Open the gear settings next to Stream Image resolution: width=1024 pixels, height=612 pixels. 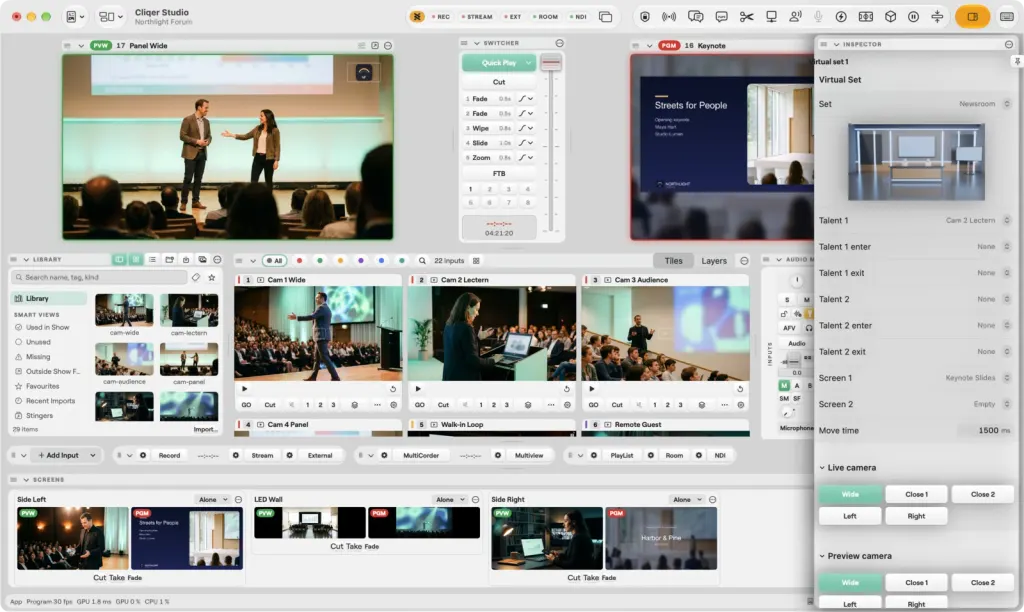236,455
